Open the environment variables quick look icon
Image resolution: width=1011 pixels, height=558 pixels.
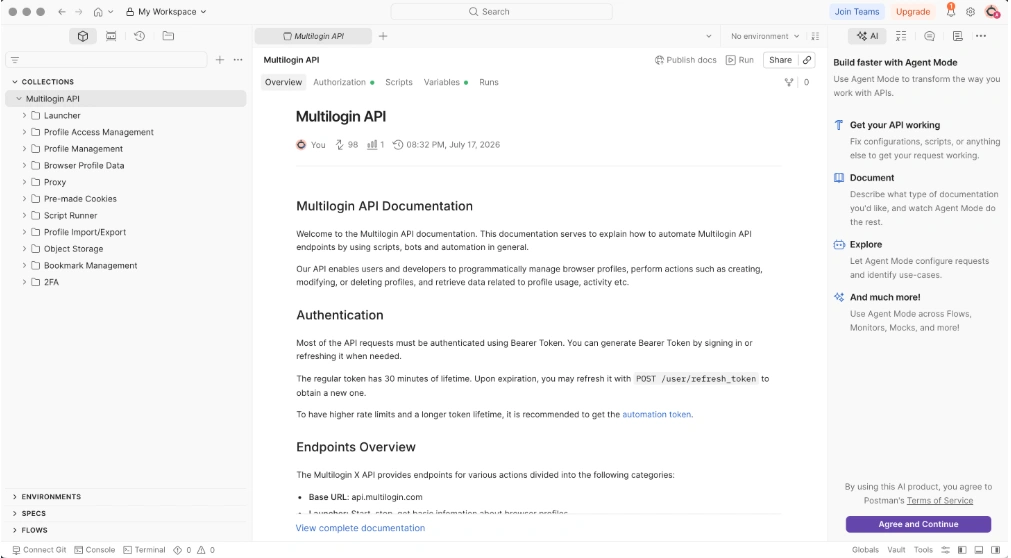(815, 36)
